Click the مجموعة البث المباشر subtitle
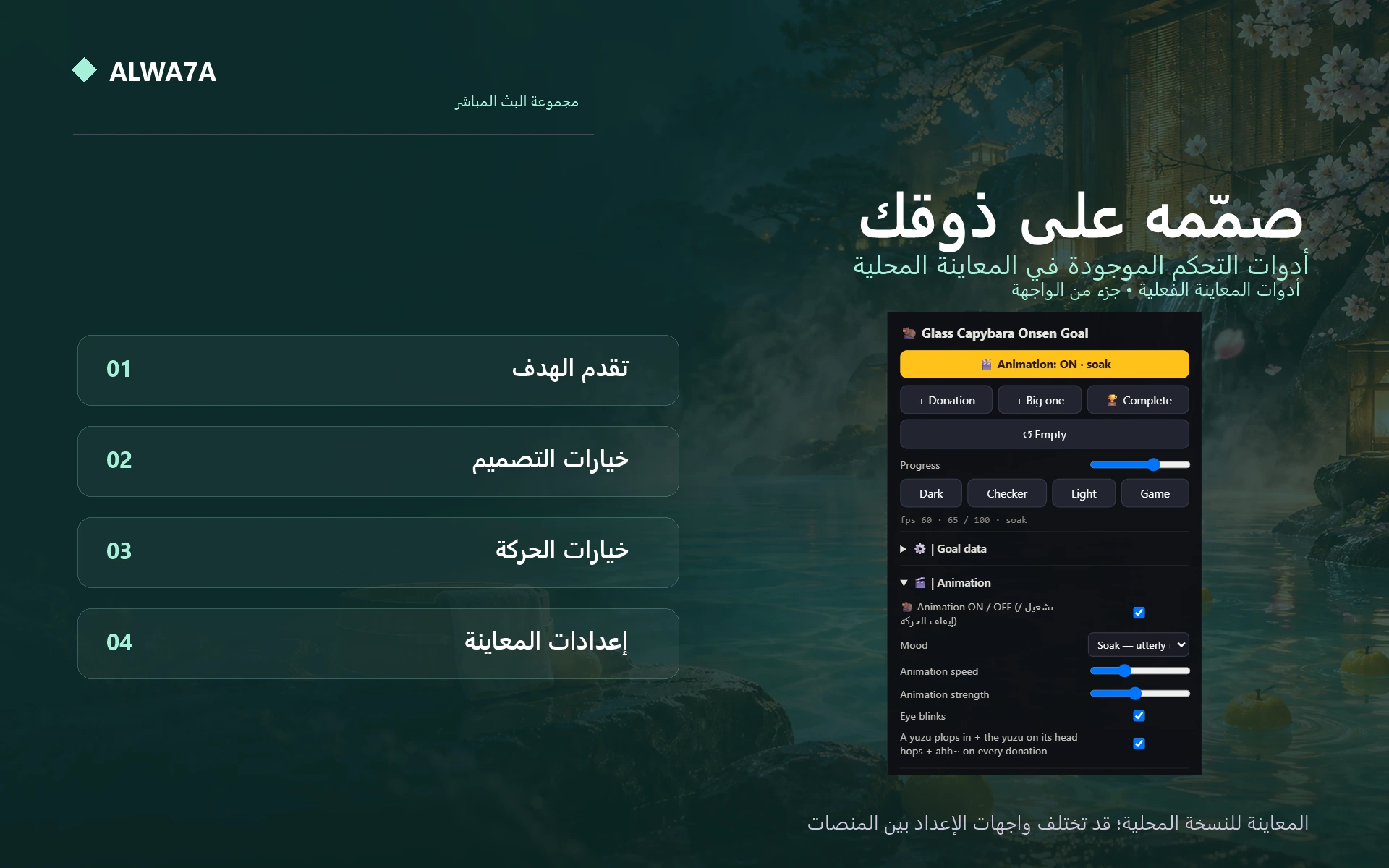Viewport: 1389px width, 868px height. tap(517, 102)
